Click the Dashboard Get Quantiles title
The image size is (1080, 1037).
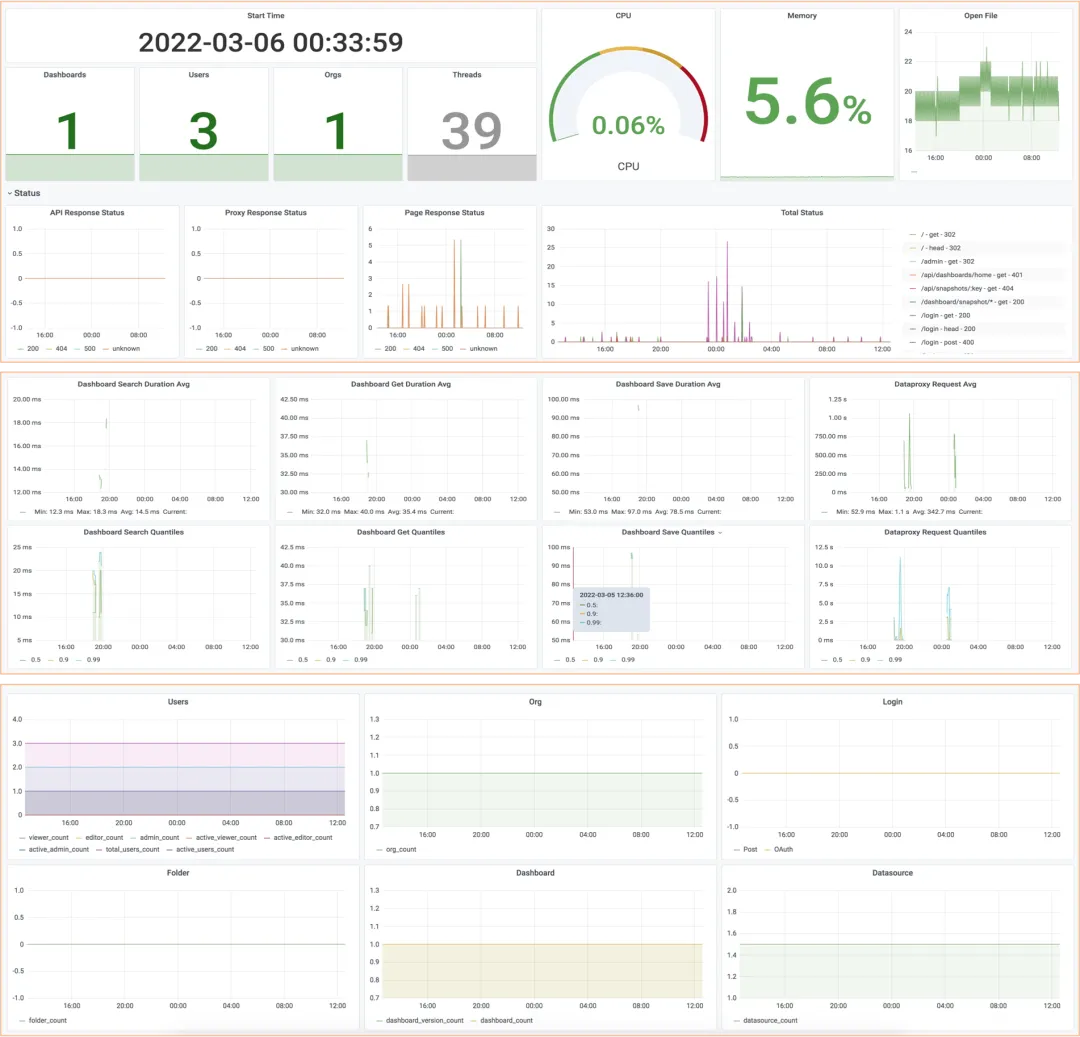click(401, 532)
